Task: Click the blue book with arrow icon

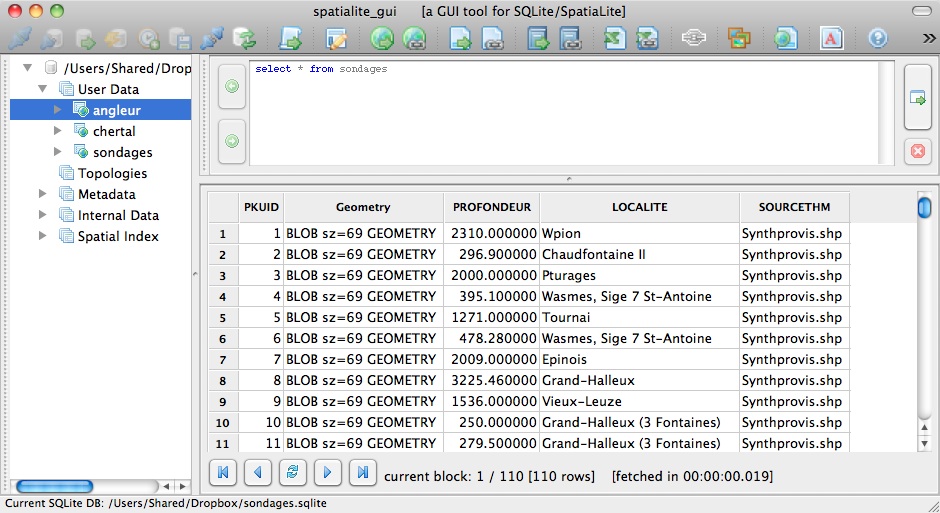Action: tap(538, 39)
